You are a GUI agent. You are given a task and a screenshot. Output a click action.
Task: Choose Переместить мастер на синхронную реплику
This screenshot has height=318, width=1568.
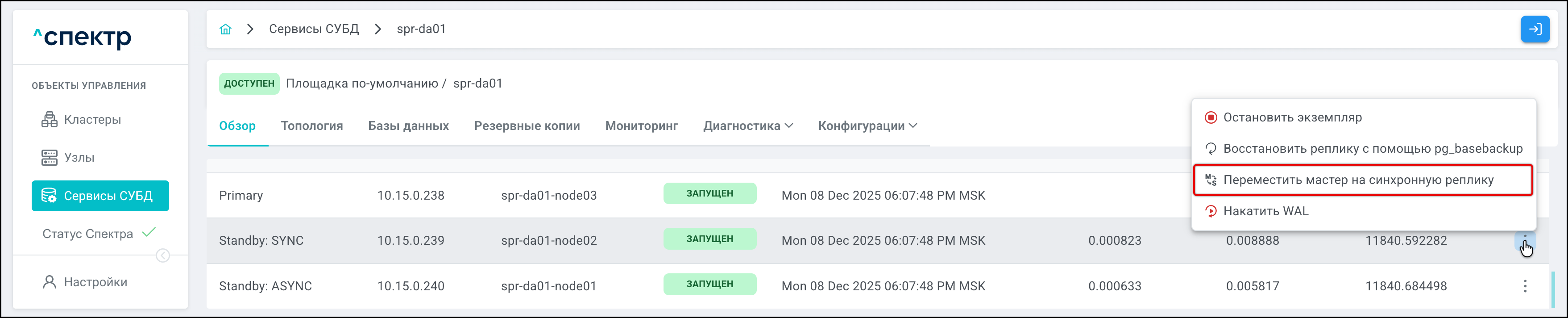tap(1358, 180)
